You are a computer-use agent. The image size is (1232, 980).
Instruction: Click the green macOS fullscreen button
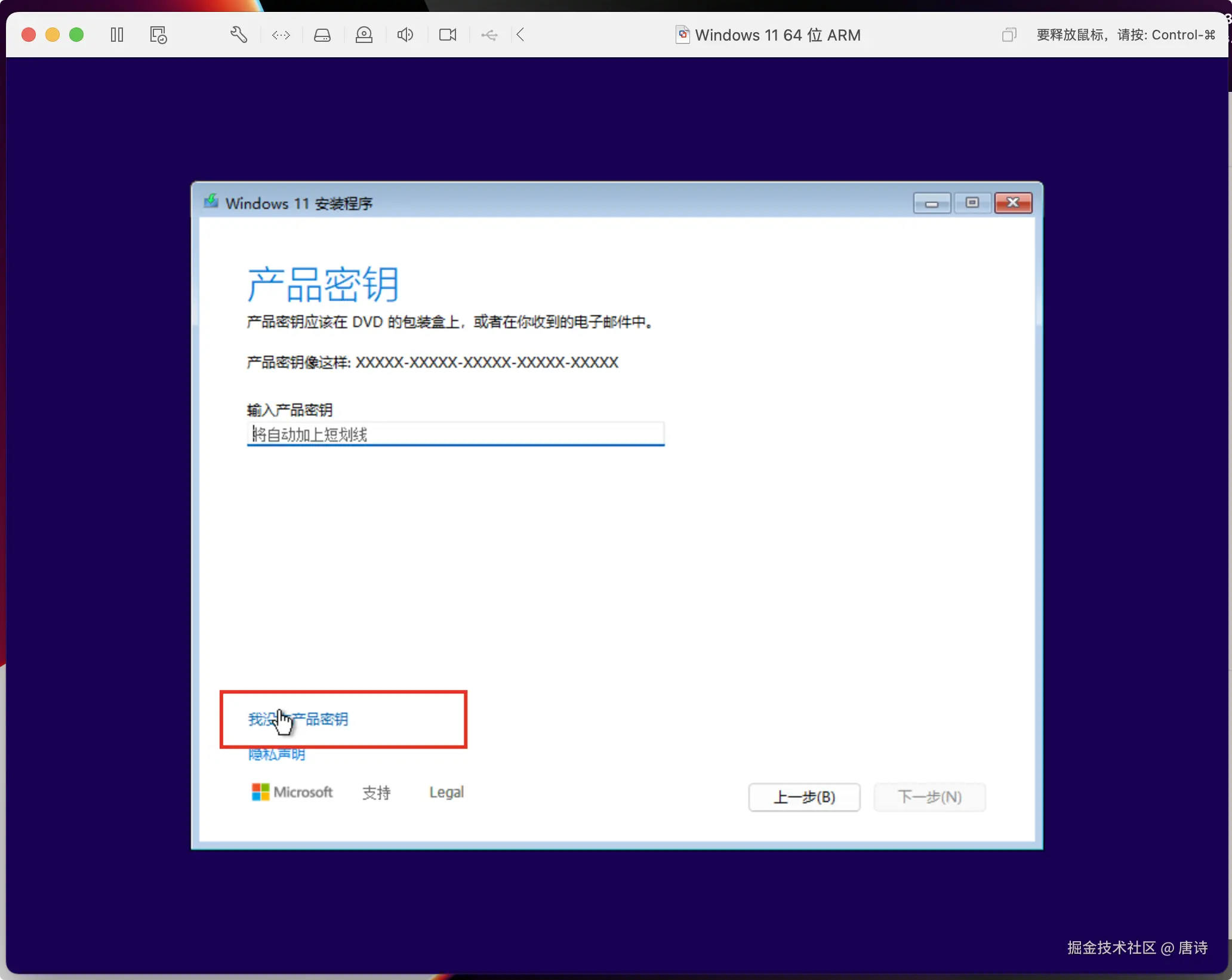(x=76, y=35)
